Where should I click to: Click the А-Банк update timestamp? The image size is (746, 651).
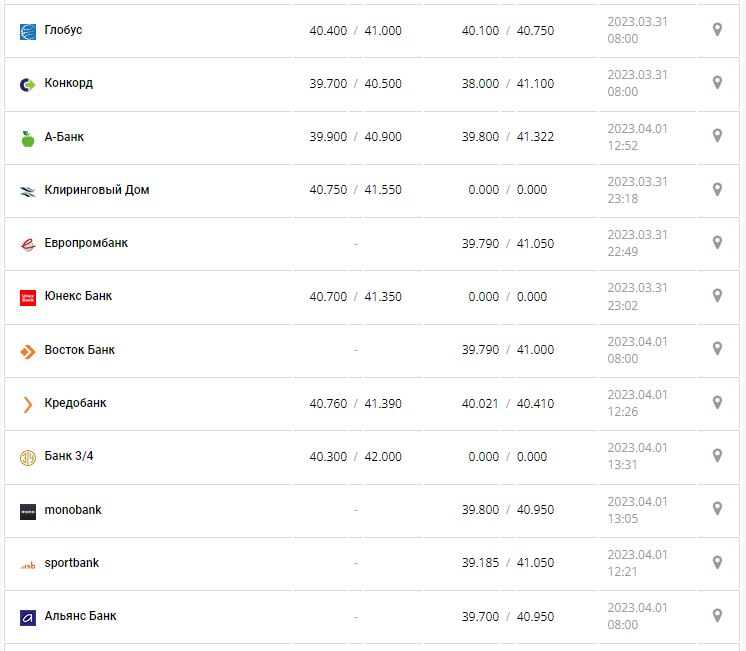637,137
